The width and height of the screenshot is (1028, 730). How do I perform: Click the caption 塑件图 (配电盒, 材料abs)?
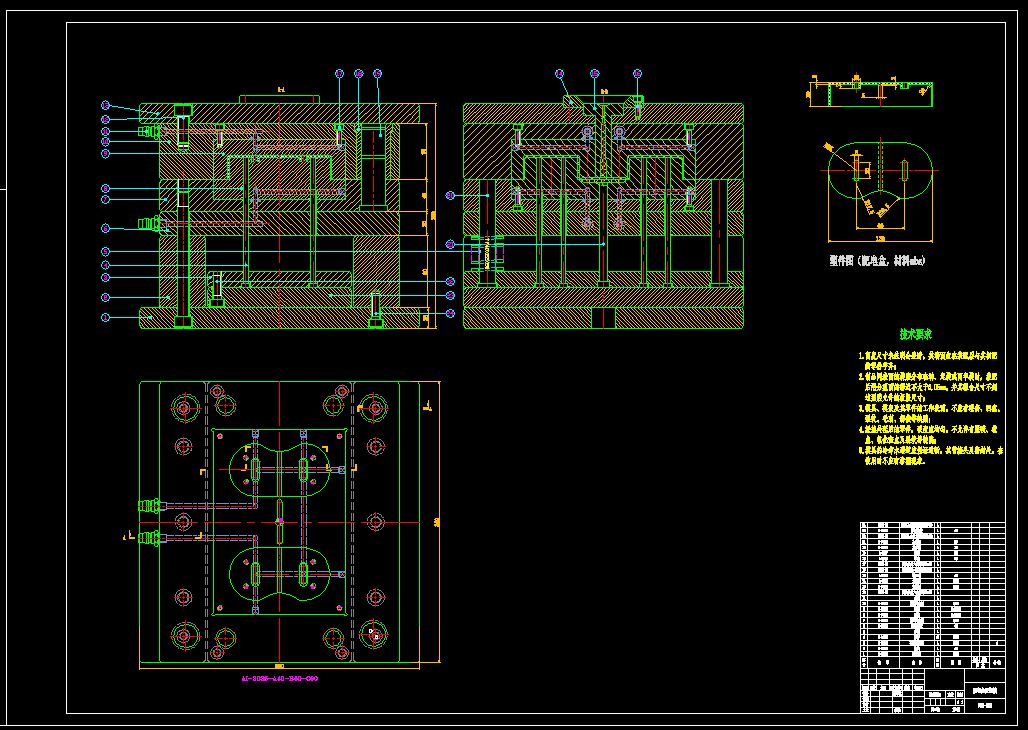pos(877,261)
